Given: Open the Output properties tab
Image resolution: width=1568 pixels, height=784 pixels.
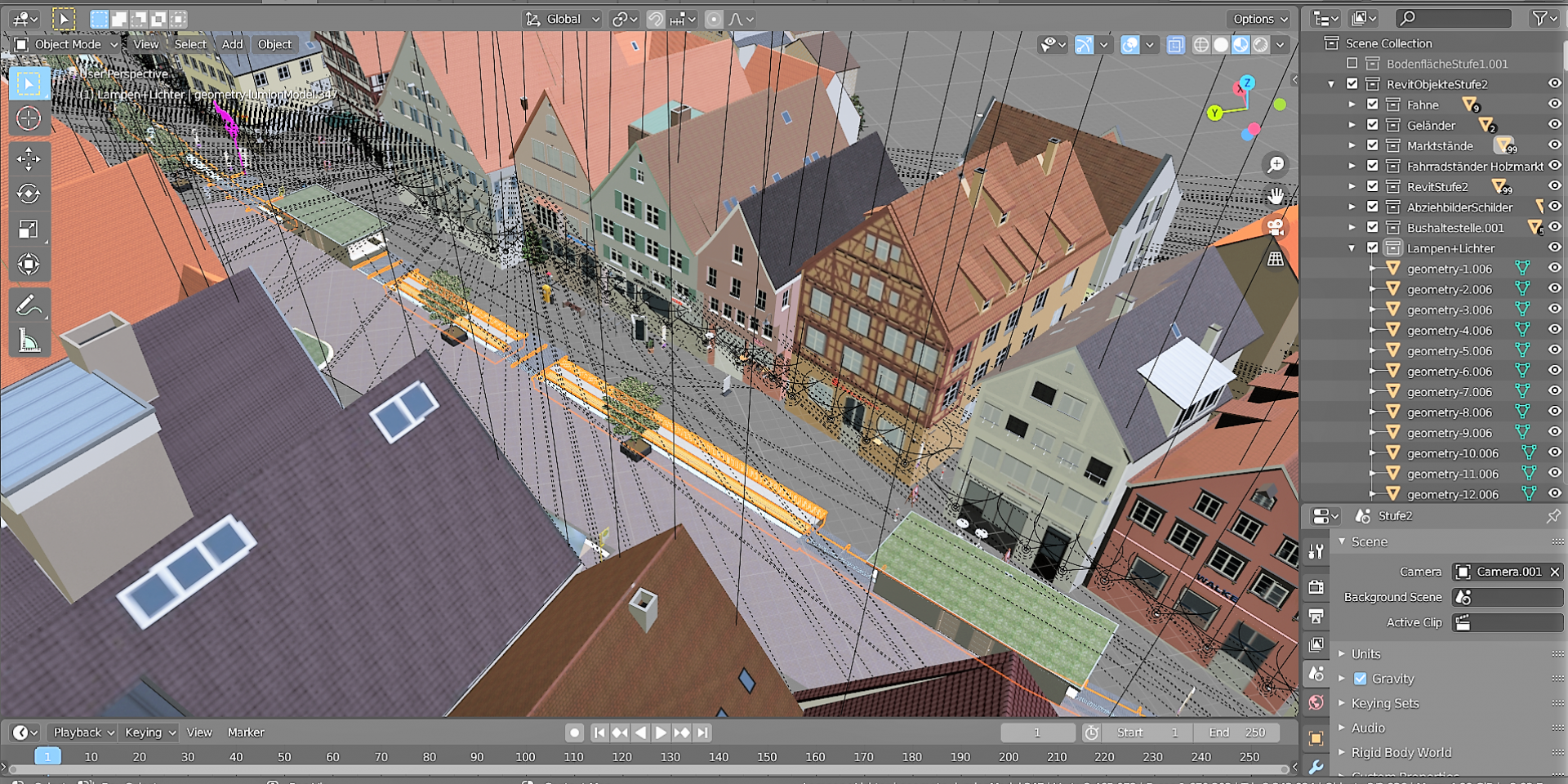Looking at the screenshot, I should [1316, 616].
